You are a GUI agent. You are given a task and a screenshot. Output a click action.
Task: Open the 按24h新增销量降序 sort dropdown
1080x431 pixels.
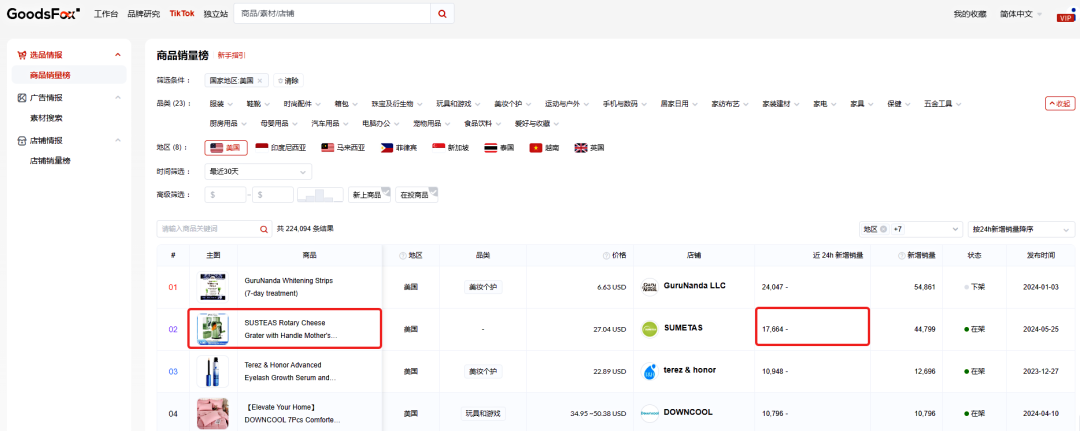1021,229
